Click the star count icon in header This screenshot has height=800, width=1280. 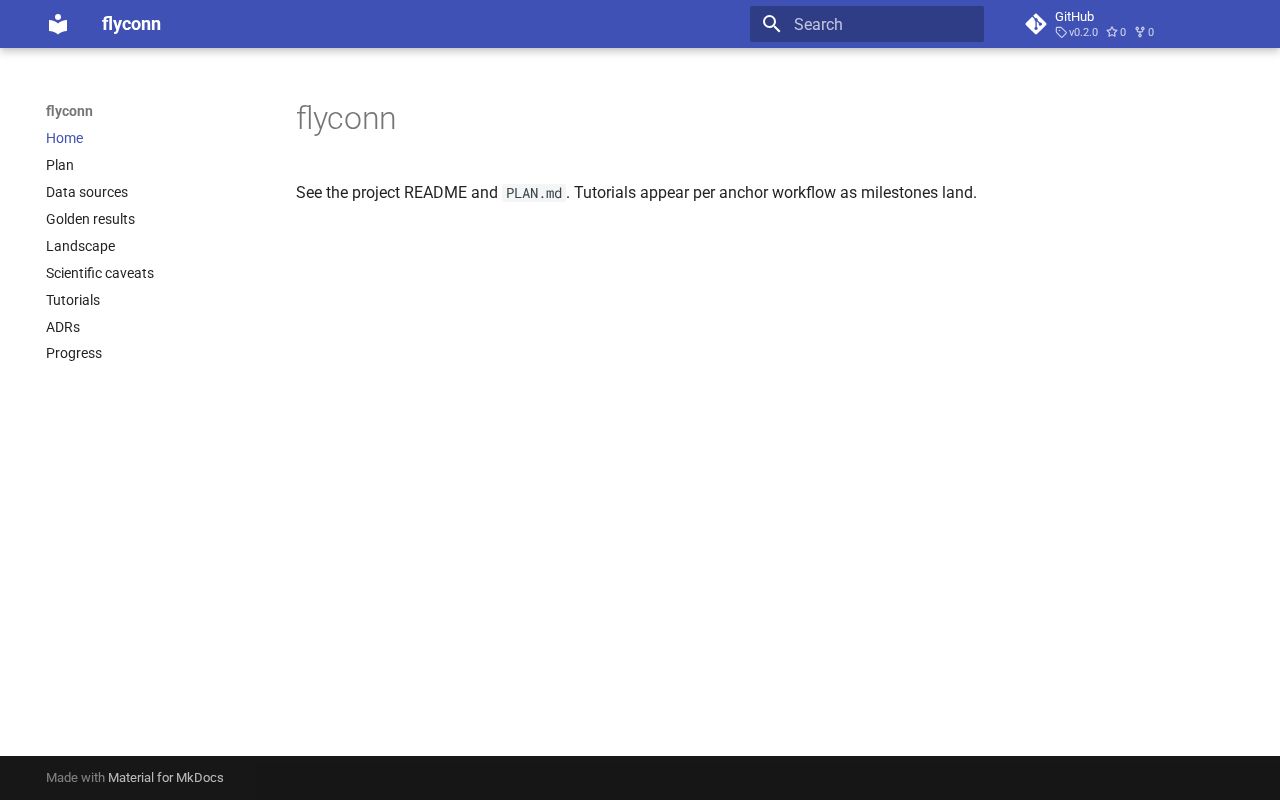(1111, 32)
